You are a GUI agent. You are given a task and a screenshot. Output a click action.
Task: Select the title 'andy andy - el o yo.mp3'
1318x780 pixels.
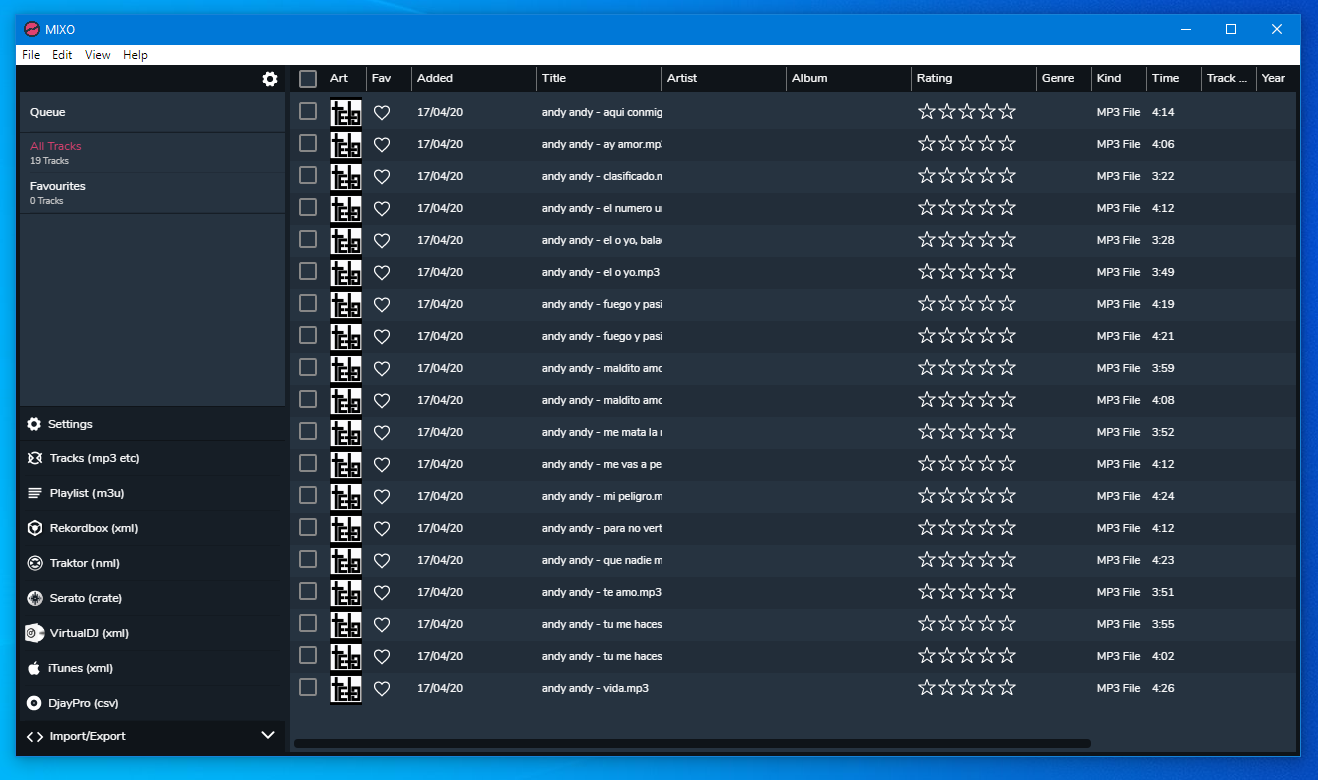point(601,272)
